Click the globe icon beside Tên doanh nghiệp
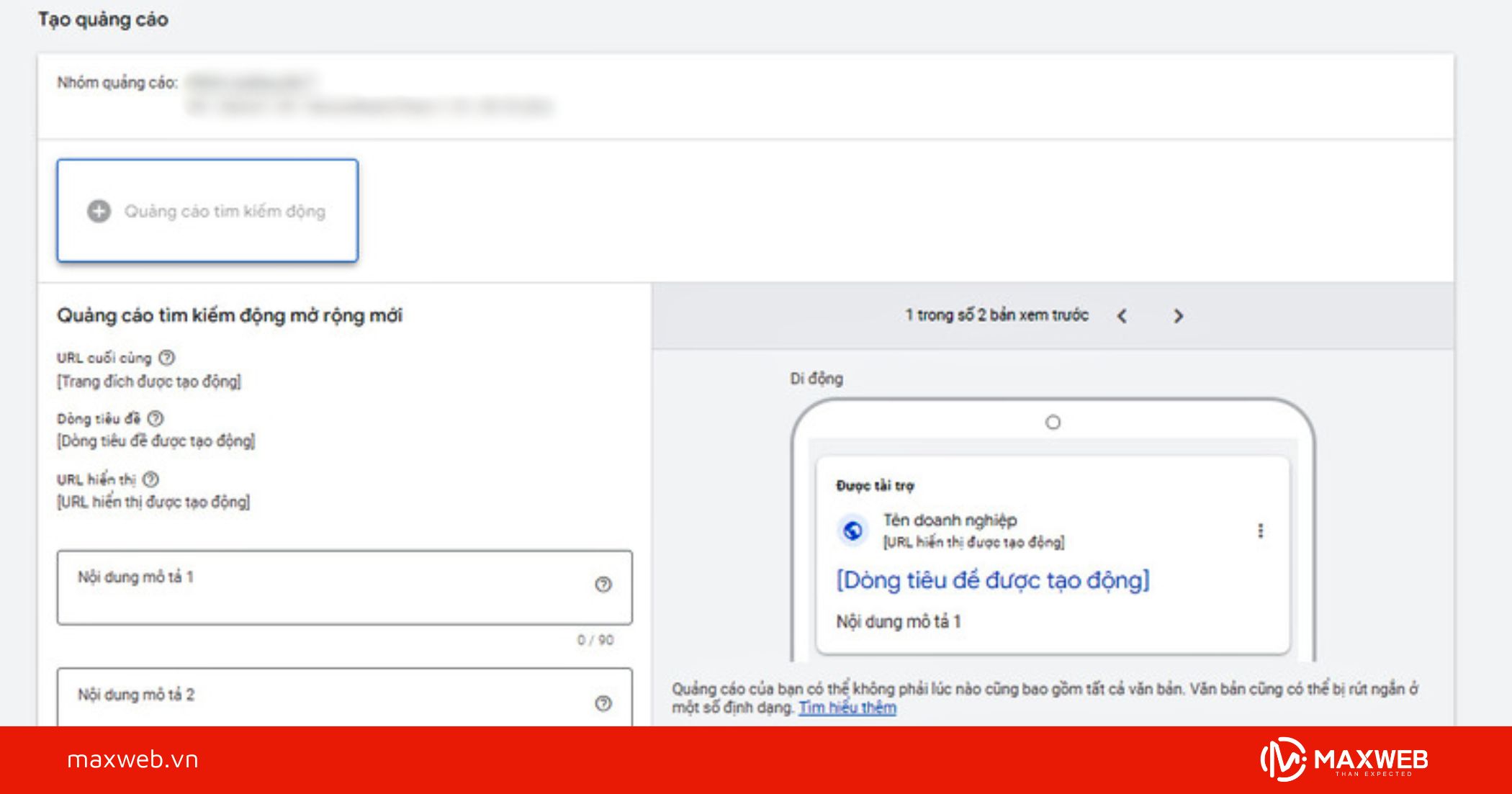The width and height of the screenshot is (1512, 794). pyautogui.click(x=853, y=531)
